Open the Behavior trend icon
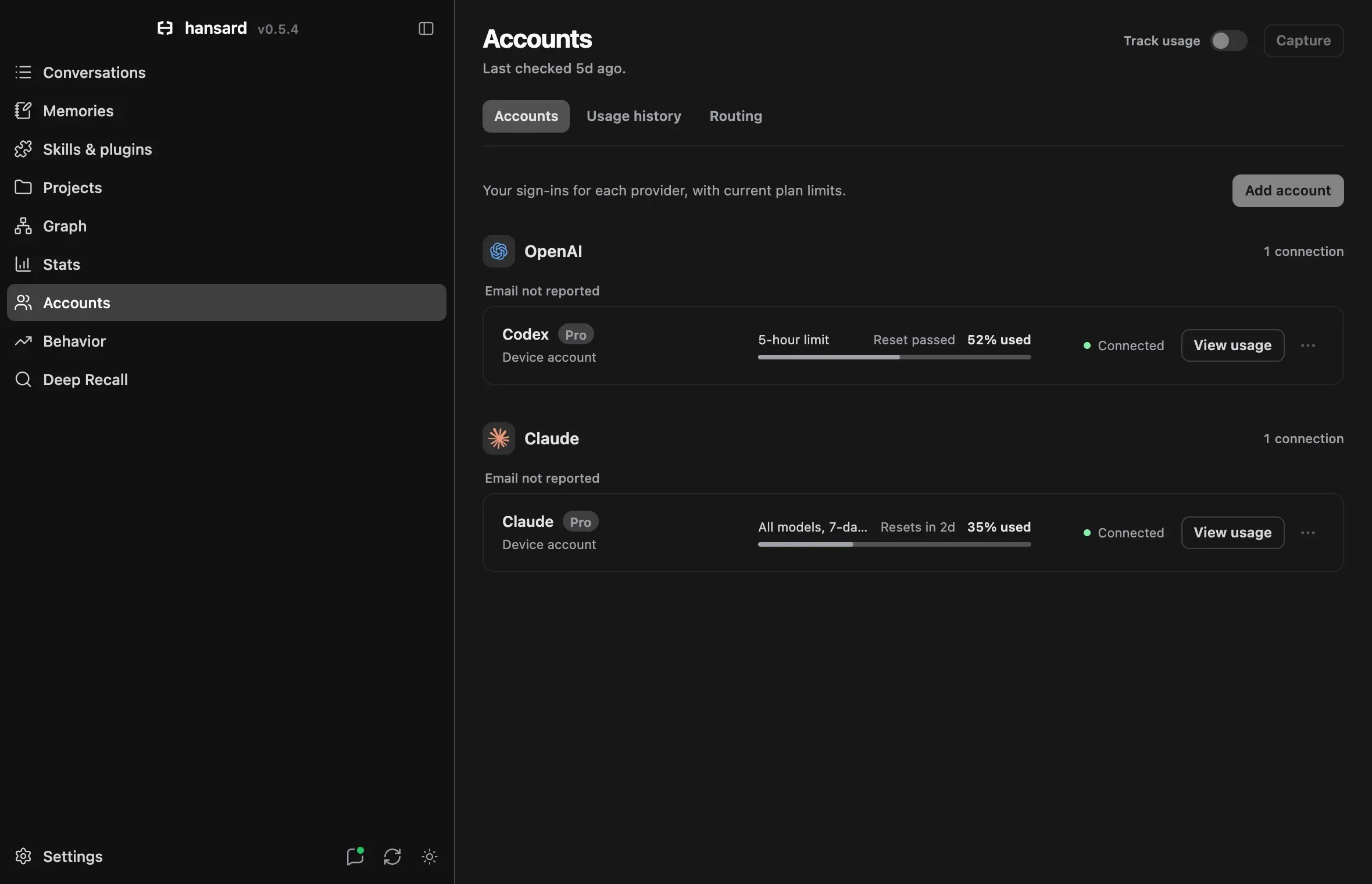The width and height of the screenshot is (1372, 884). (23, 341)
